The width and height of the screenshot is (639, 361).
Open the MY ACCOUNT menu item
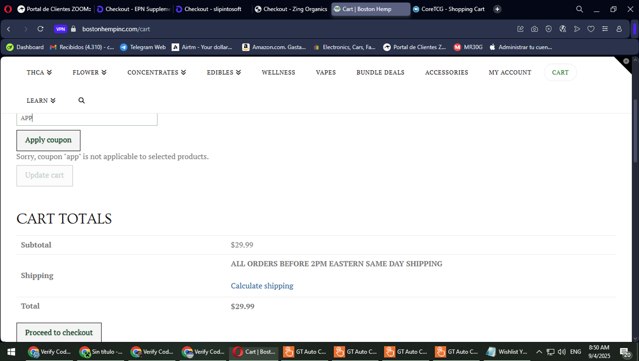[x=510, y=73]
